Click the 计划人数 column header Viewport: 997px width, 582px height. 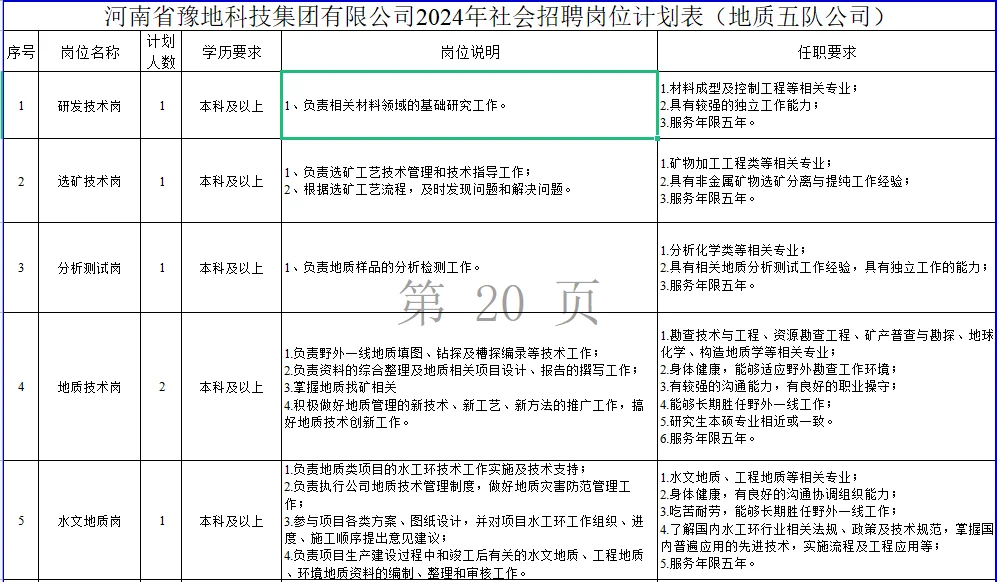tap(161, 51)
